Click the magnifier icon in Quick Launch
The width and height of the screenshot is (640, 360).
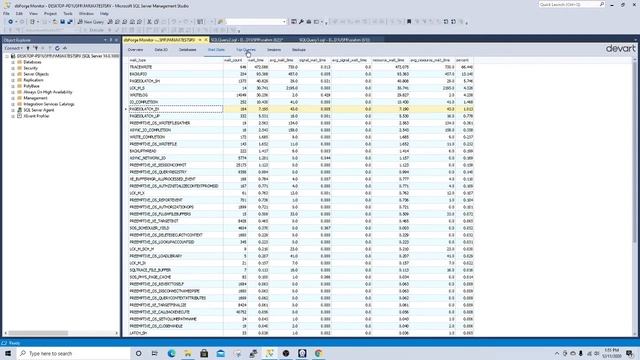tap(602, 4)
